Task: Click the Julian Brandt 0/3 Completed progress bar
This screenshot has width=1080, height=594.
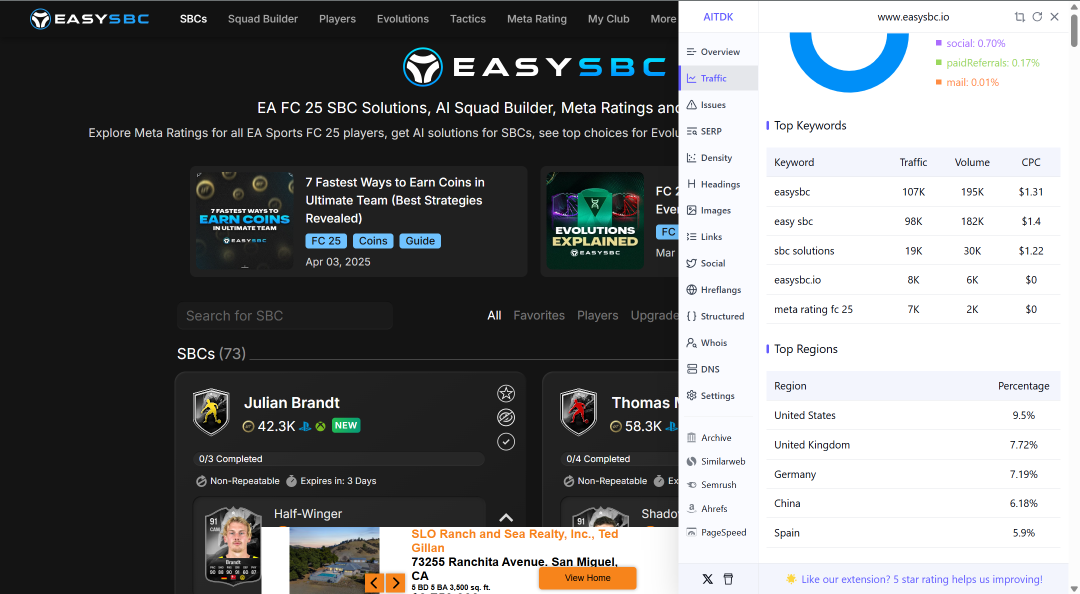Action: click(x=340, y=459)
